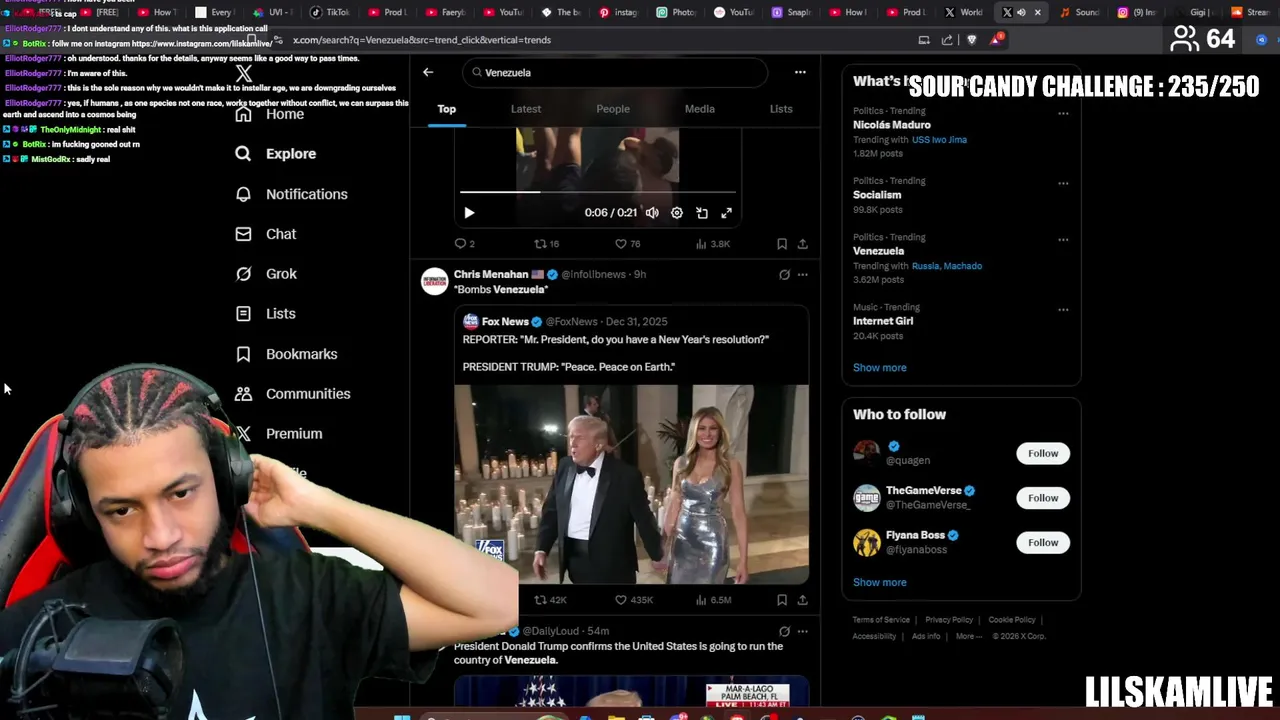The height and width of the screenshot is (720, 1280).
Task: Open more options on Chris Menahan's post
Action: [x=802, y=274]
